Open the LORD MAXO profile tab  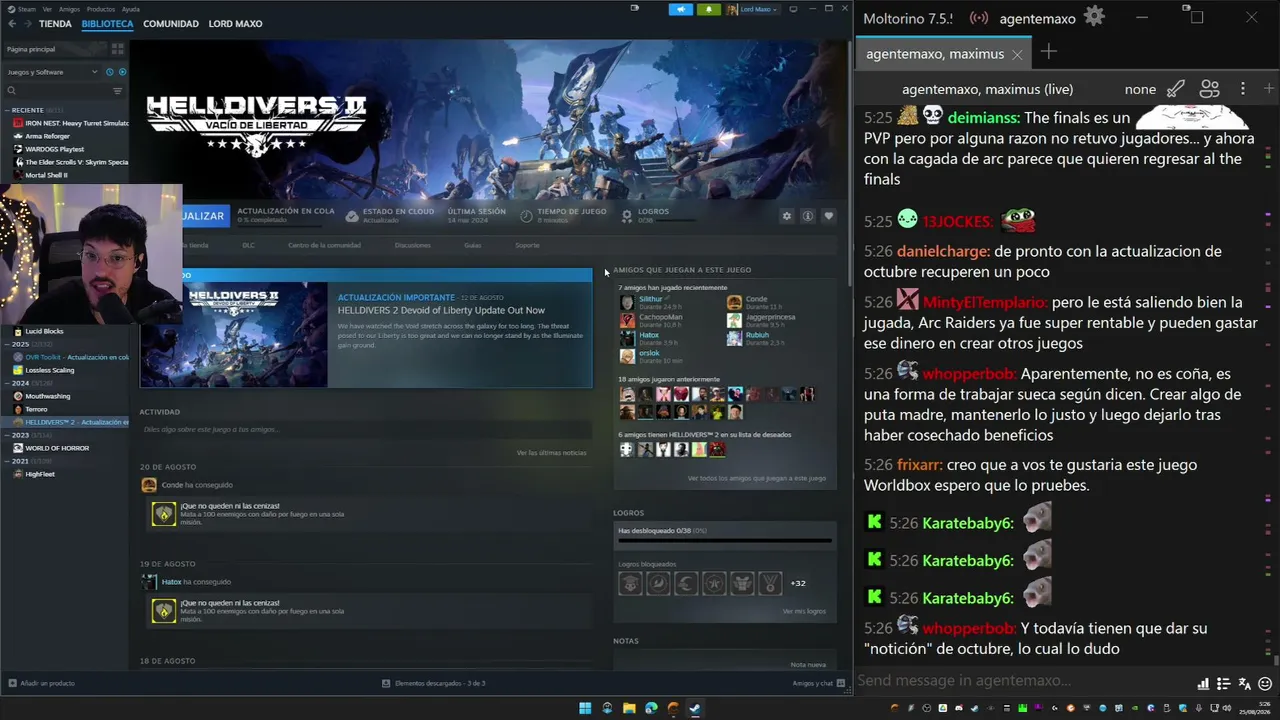(x=235, y=24)
